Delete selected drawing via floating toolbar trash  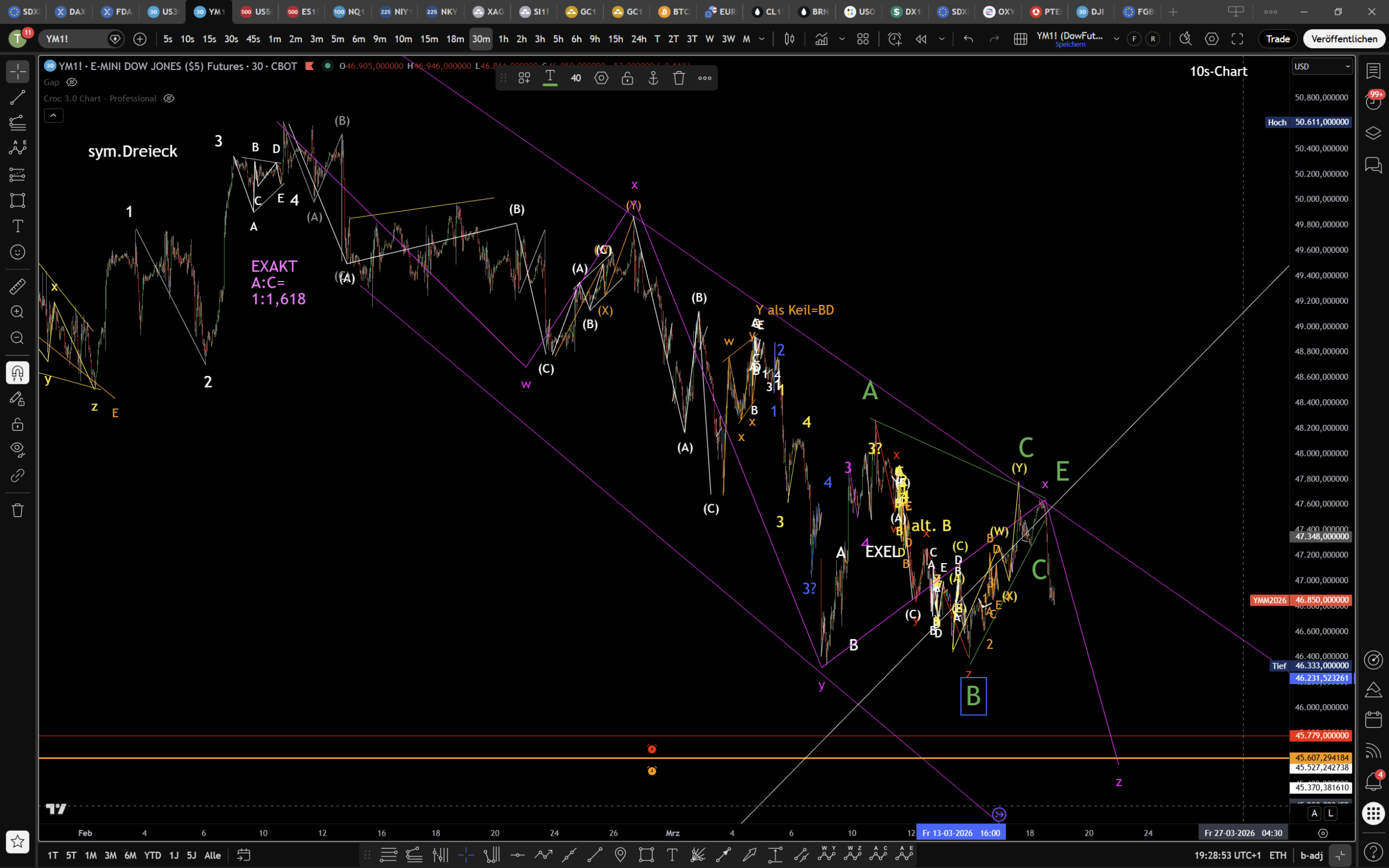679,78
